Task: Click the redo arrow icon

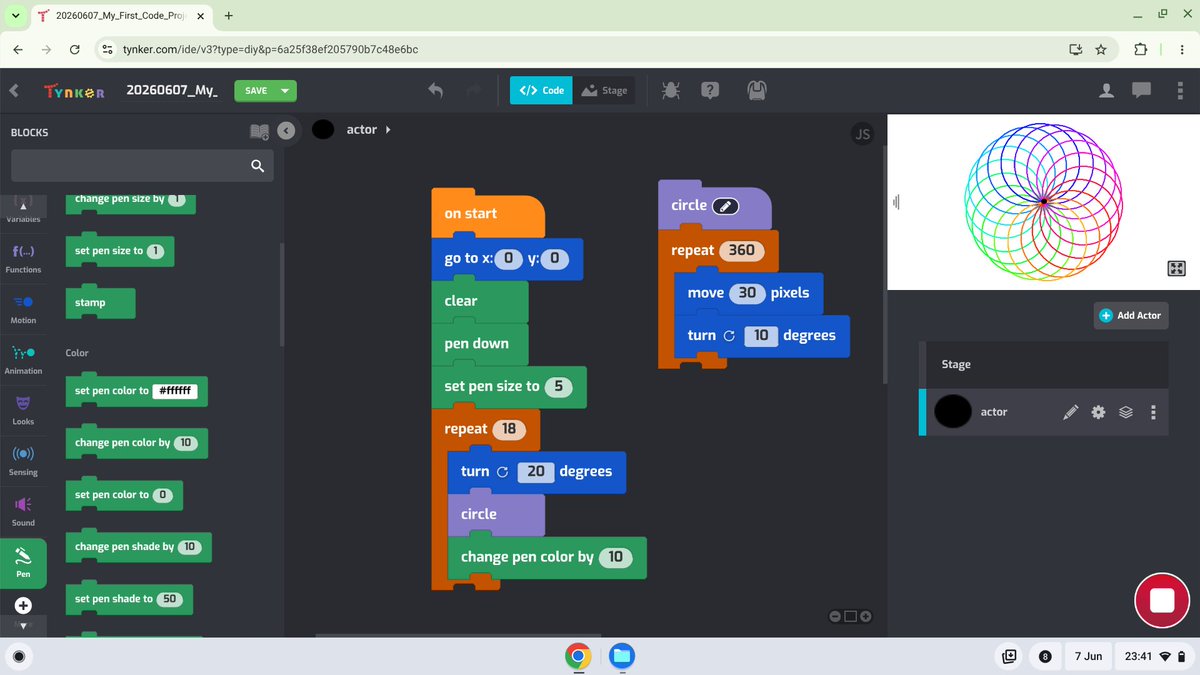Action: click(x=474, y=90)
